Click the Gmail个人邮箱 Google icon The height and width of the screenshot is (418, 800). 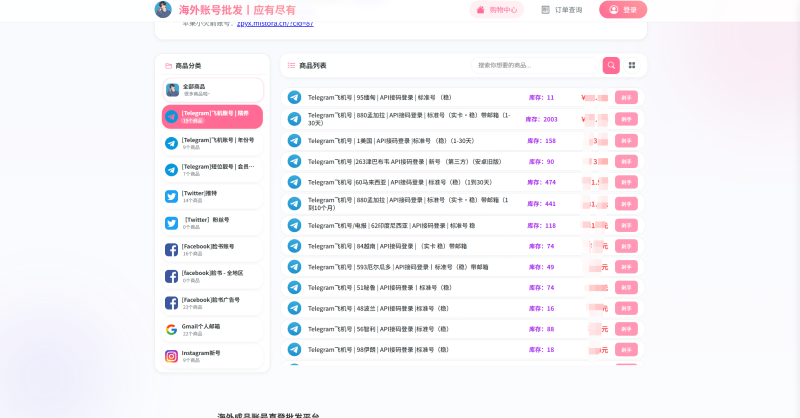pyautogui.click(x=171, y=329)
